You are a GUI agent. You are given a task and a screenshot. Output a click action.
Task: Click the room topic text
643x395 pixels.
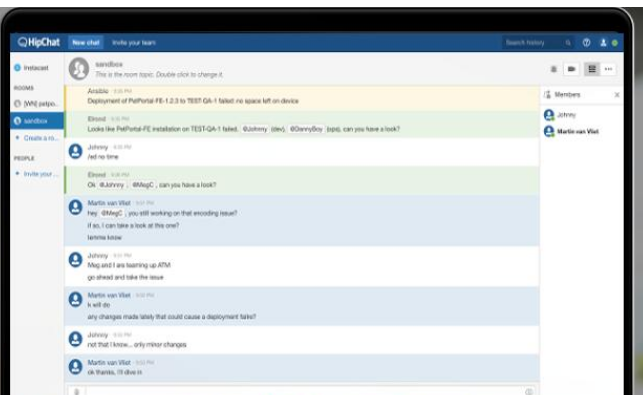click(x=159, y=75)
